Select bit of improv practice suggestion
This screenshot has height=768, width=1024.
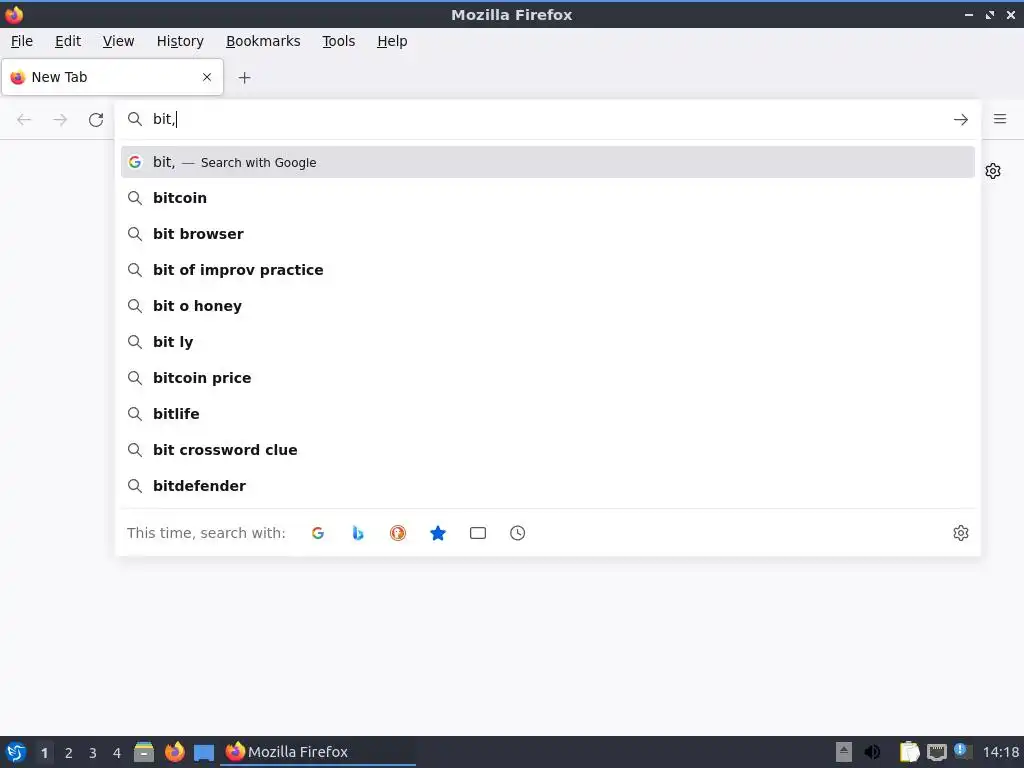click(x=547, y=270)
